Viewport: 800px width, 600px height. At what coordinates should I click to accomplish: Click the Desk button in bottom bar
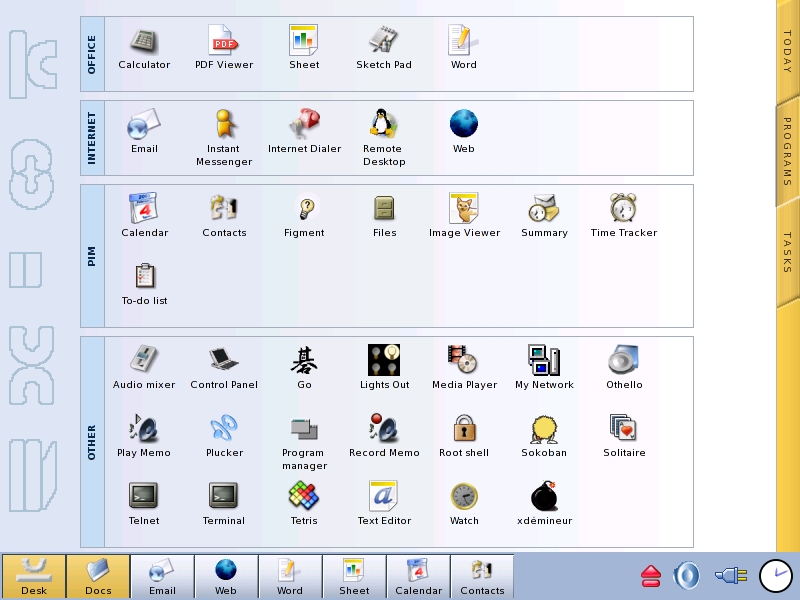coord(34,577)
